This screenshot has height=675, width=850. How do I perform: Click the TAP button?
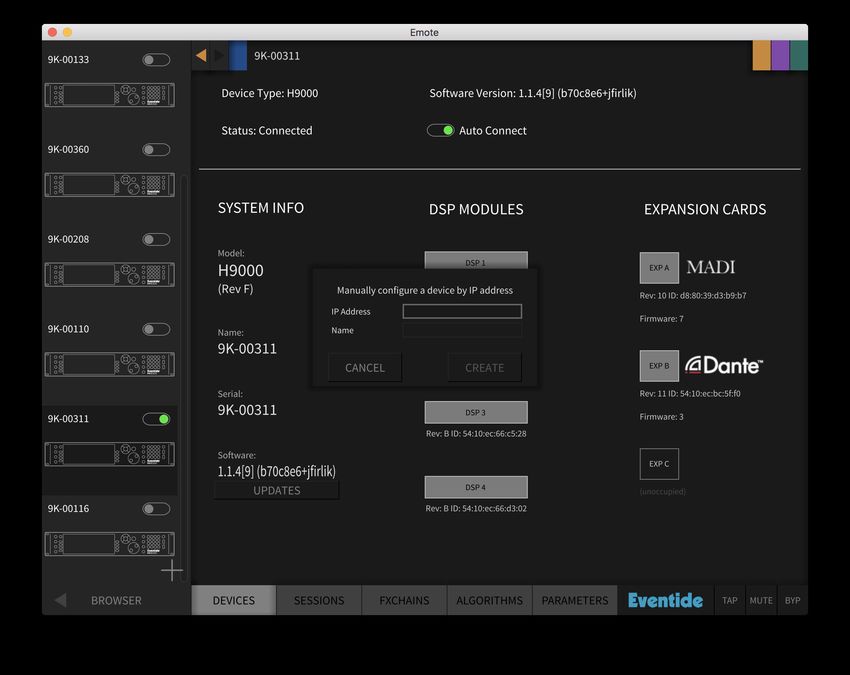click(730, 600)
